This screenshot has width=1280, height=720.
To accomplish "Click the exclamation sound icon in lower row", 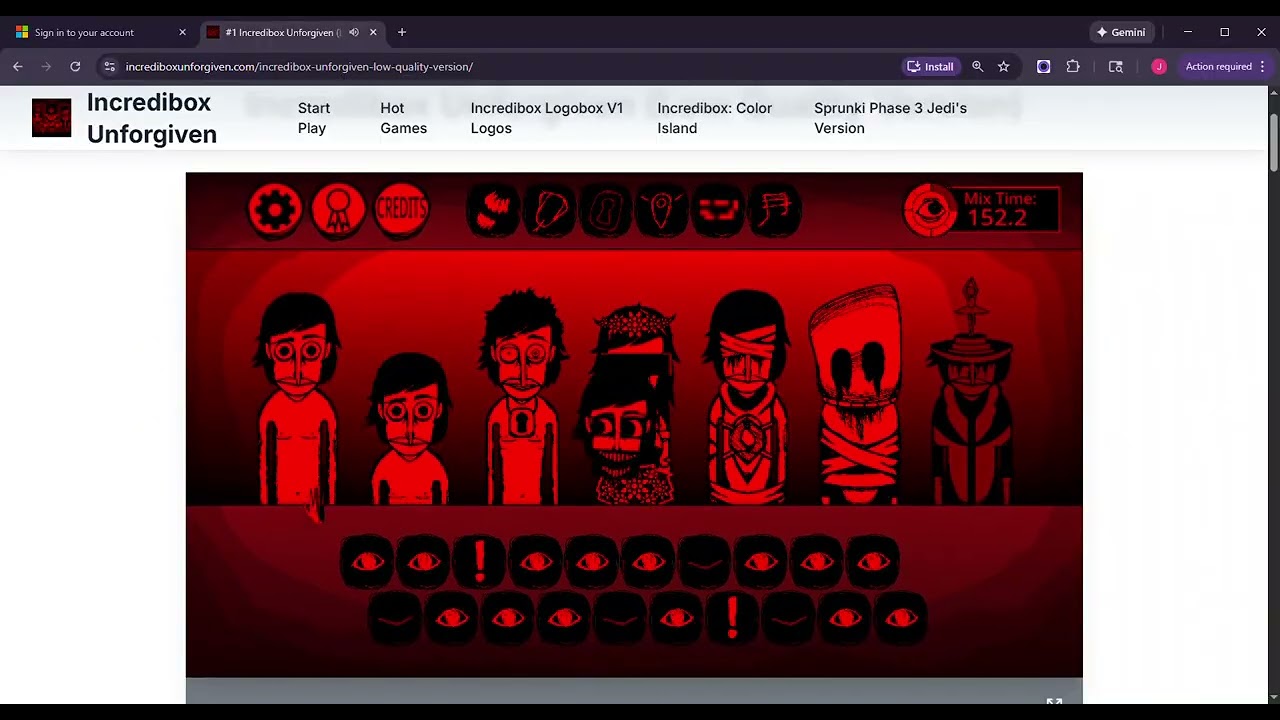I will [732, 617].
